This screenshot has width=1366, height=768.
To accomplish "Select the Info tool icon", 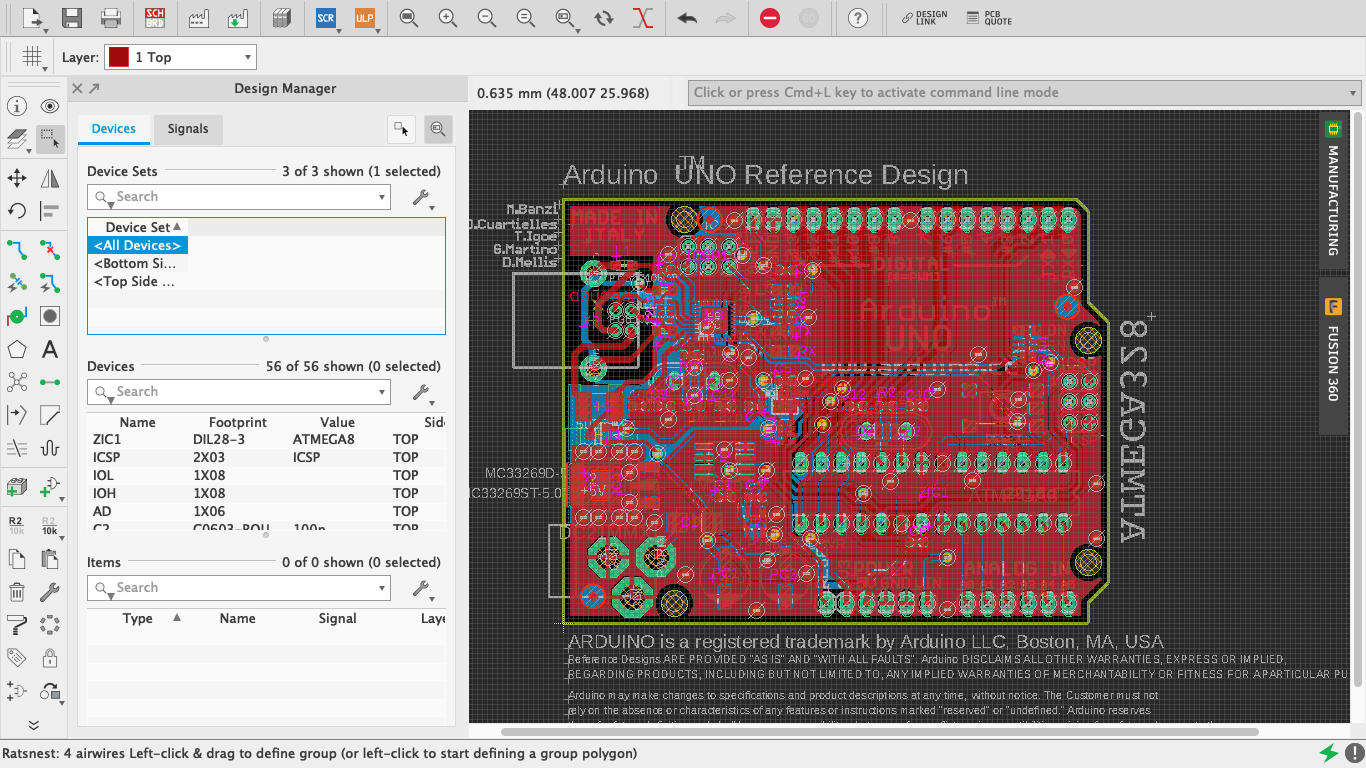I will (x=17, y=106).
